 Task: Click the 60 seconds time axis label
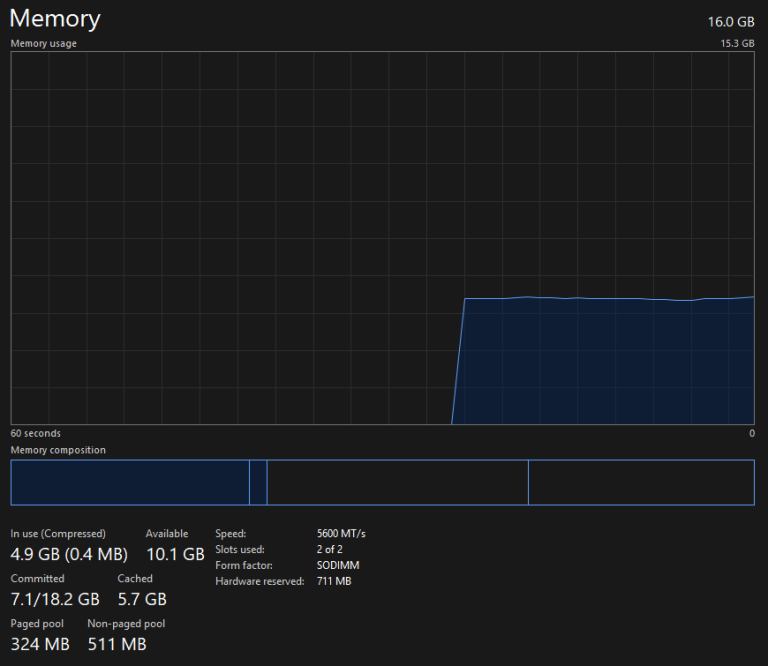tap(36, 434)
